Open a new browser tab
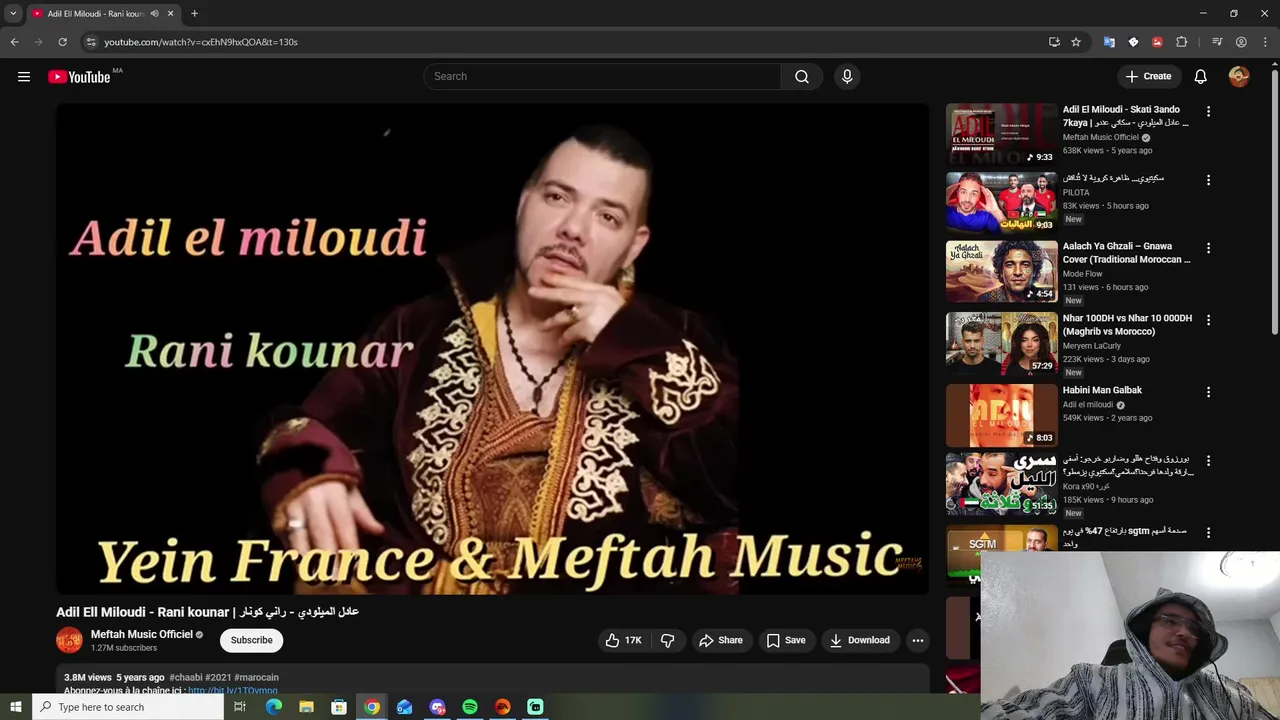 pyautogui.click(x=194, y=14)
